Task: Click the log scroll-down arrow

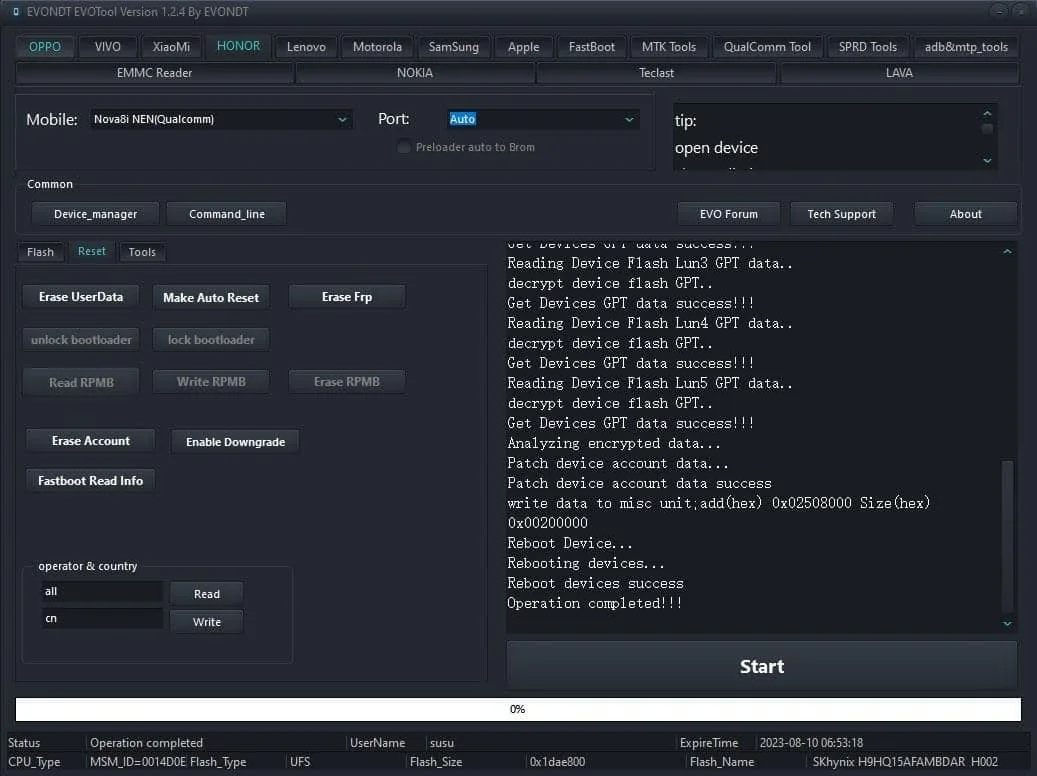Action: coord(1007,623)
